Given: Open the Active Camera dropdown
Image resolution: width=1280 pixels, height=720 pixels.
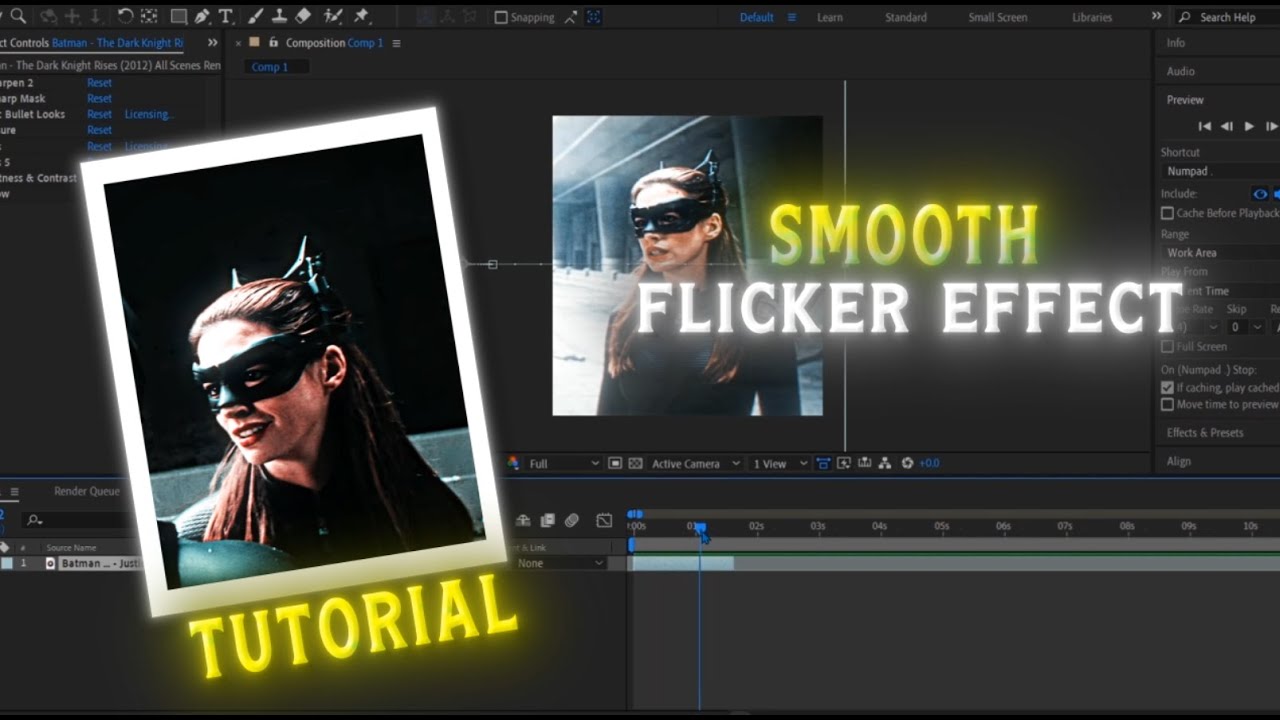Looking at the screenshot, I should pyautogui.click(x=695, y=463).
